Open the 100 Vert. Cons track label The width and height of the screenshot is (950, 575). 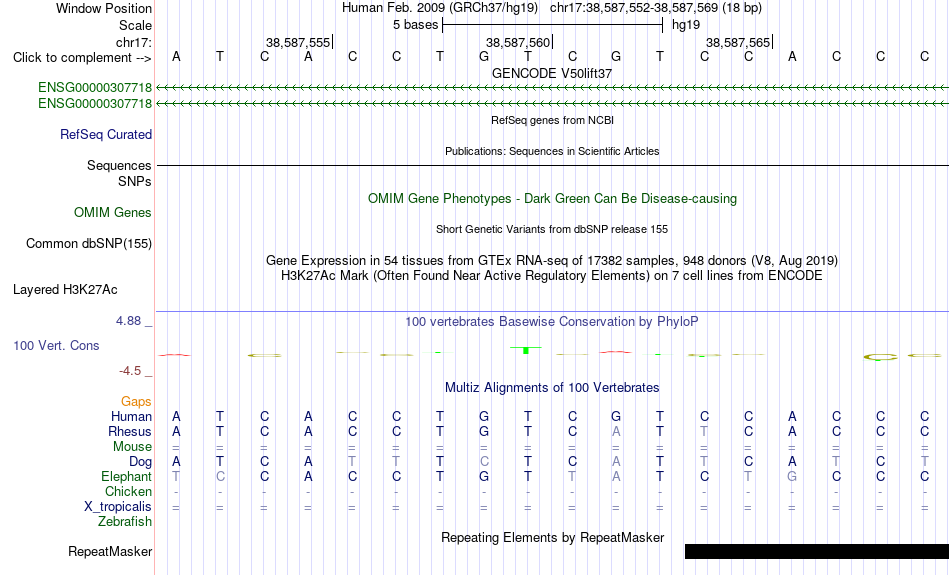coord(56,345)
